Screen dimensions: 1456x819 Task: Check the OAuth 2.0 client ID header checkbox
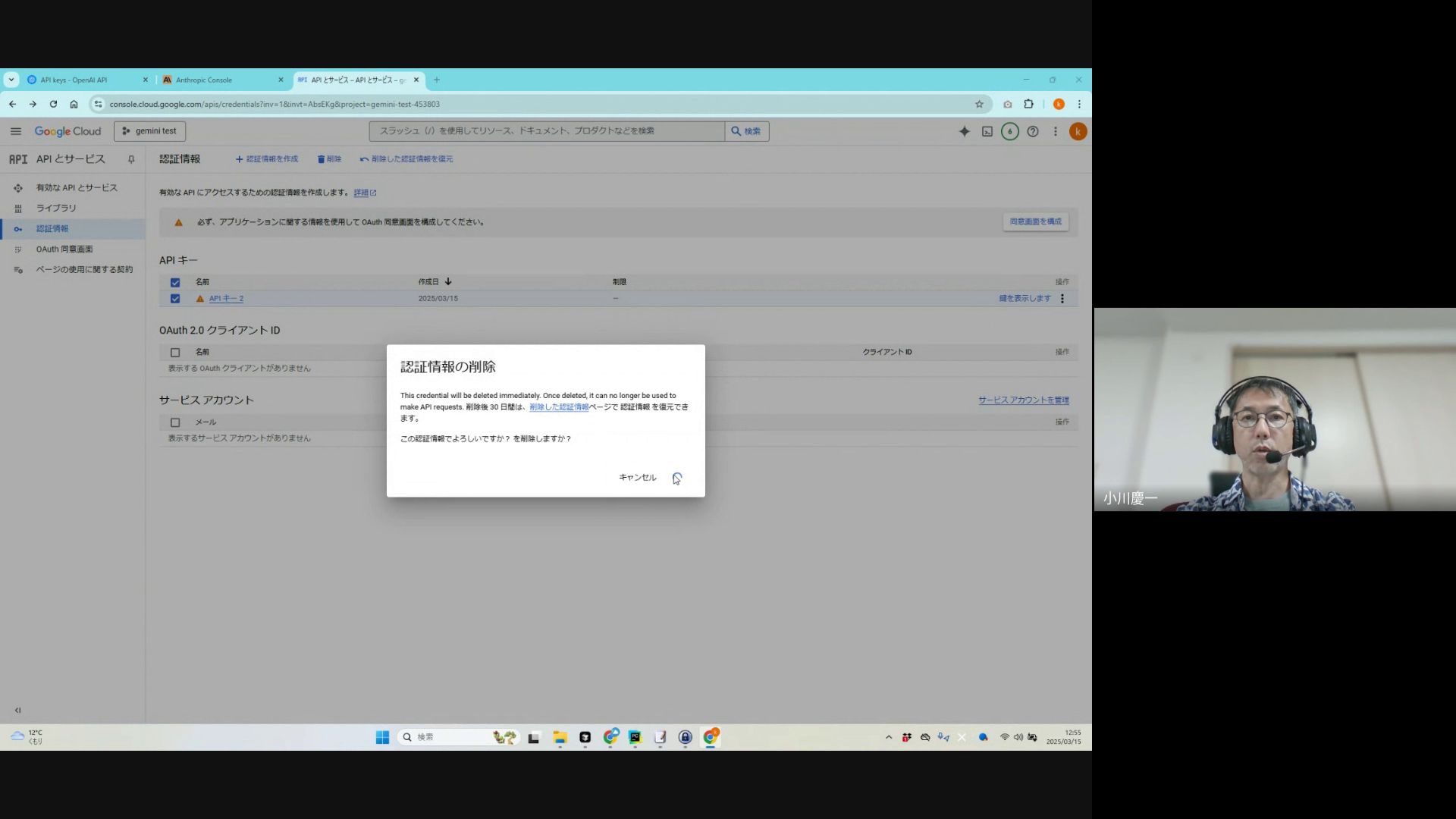(x=175, y=353)
